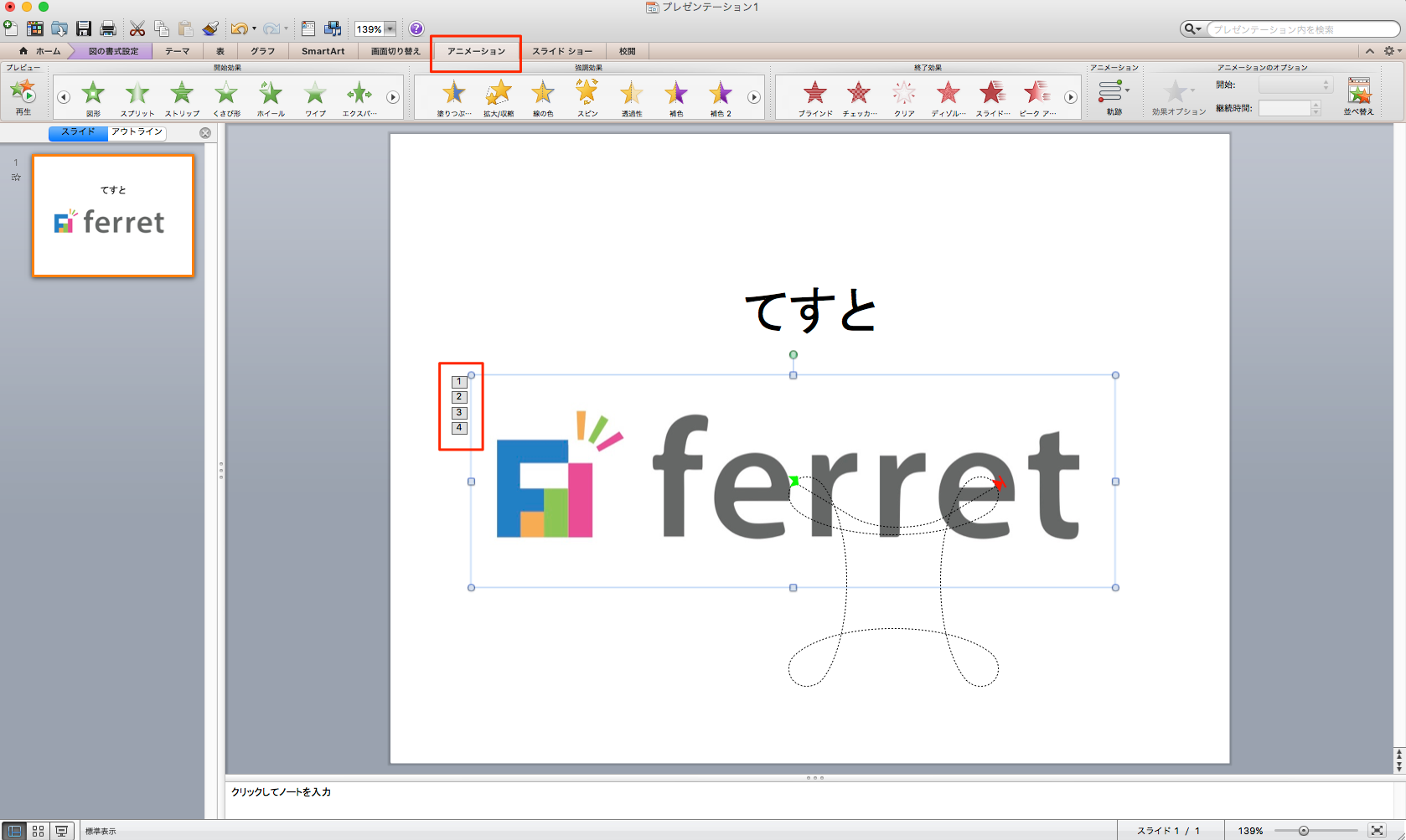The height and width of the screenshot is (840, 1406).
Task: Apply the 図形 entrance effect
Action: tap(93, 98)
